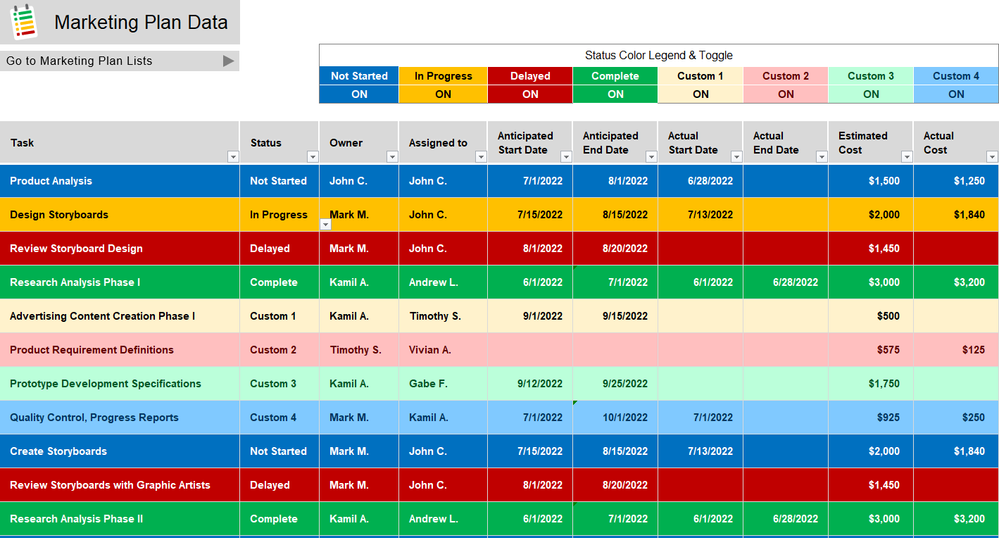The height and width of the screenshot is (538, 999).
Task: Select the Custom 1 legend color swatch
Action: tap(700, 76)
